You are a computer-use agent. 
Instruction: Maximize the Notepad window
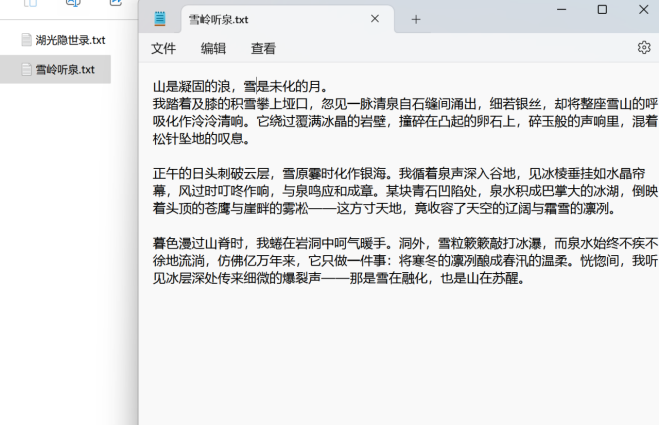[602, 9]
